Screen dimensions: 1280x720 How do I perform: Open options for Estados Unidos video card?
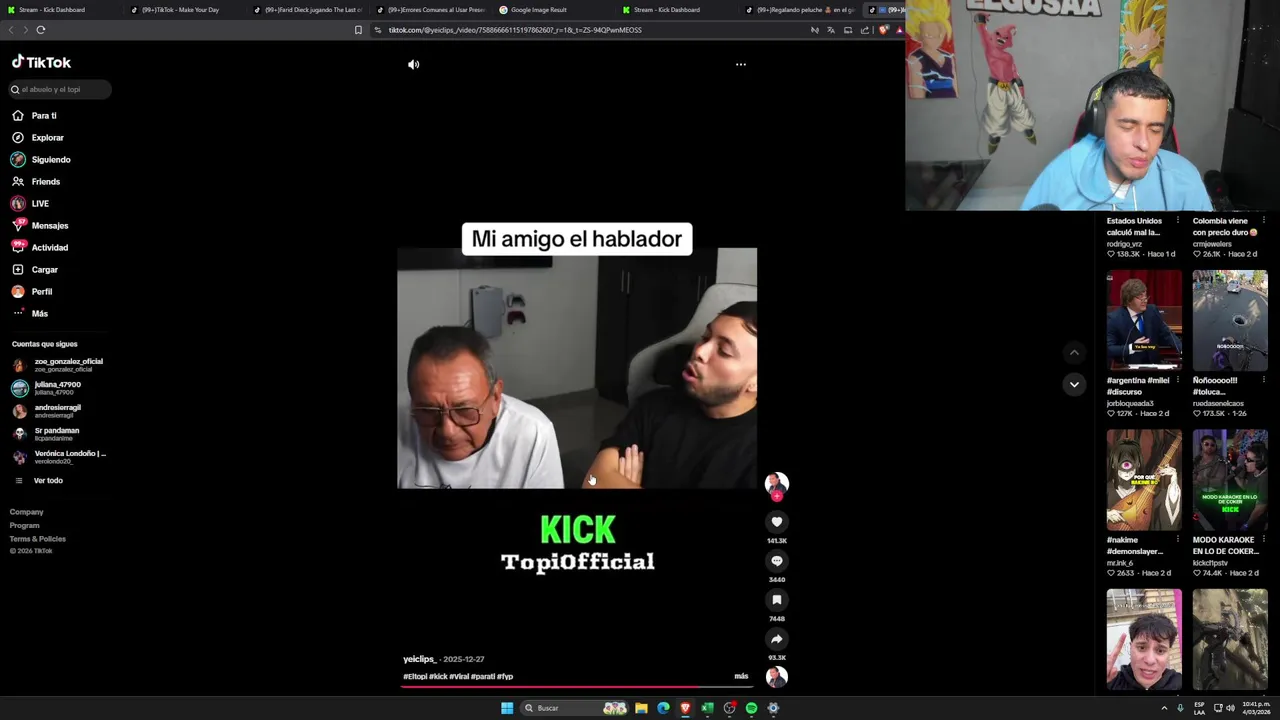click(1178, 221)
